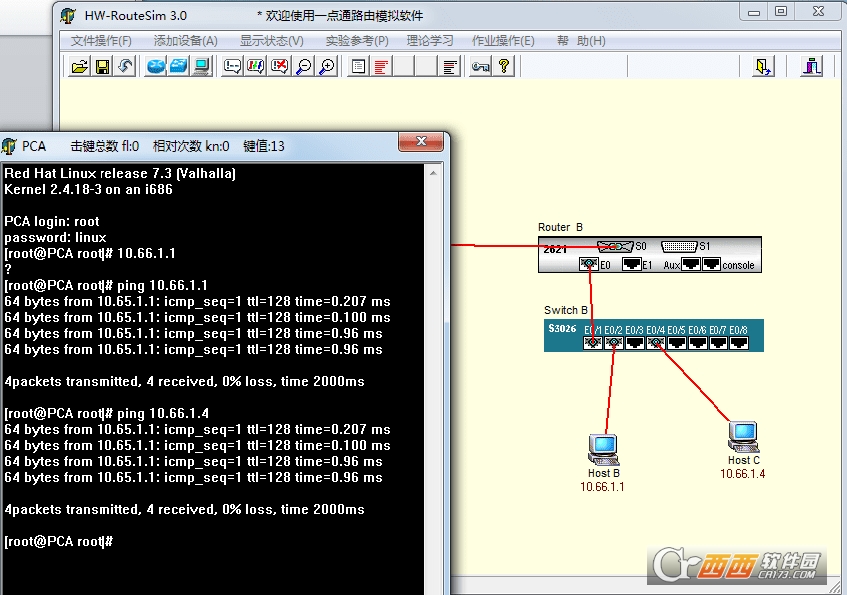The image size is (847, 595).
Task: Click the black text lines icon
Action: click(x=449, y=66)
